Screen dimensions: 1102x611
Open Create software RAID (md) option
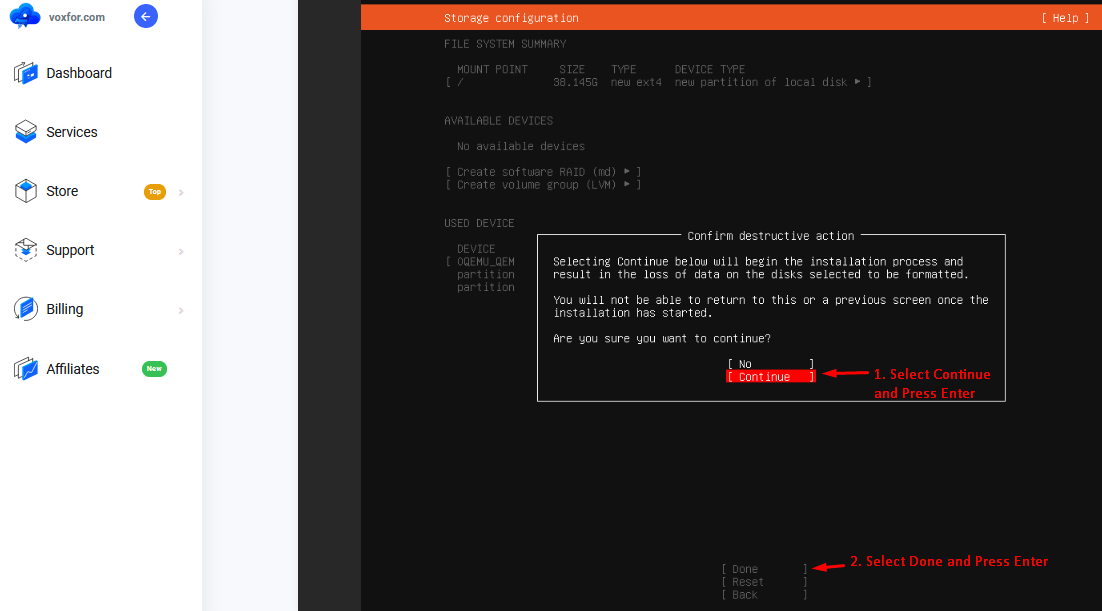(543, 171)
